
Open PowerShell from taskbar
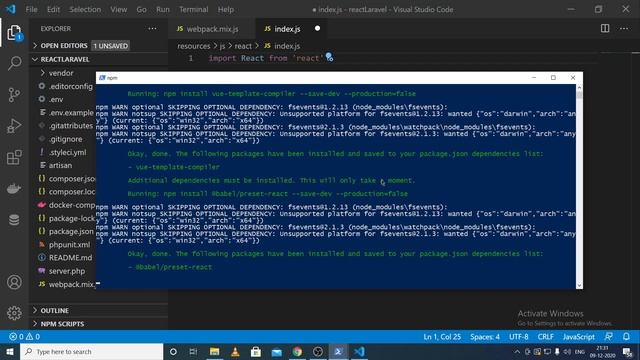338,352
